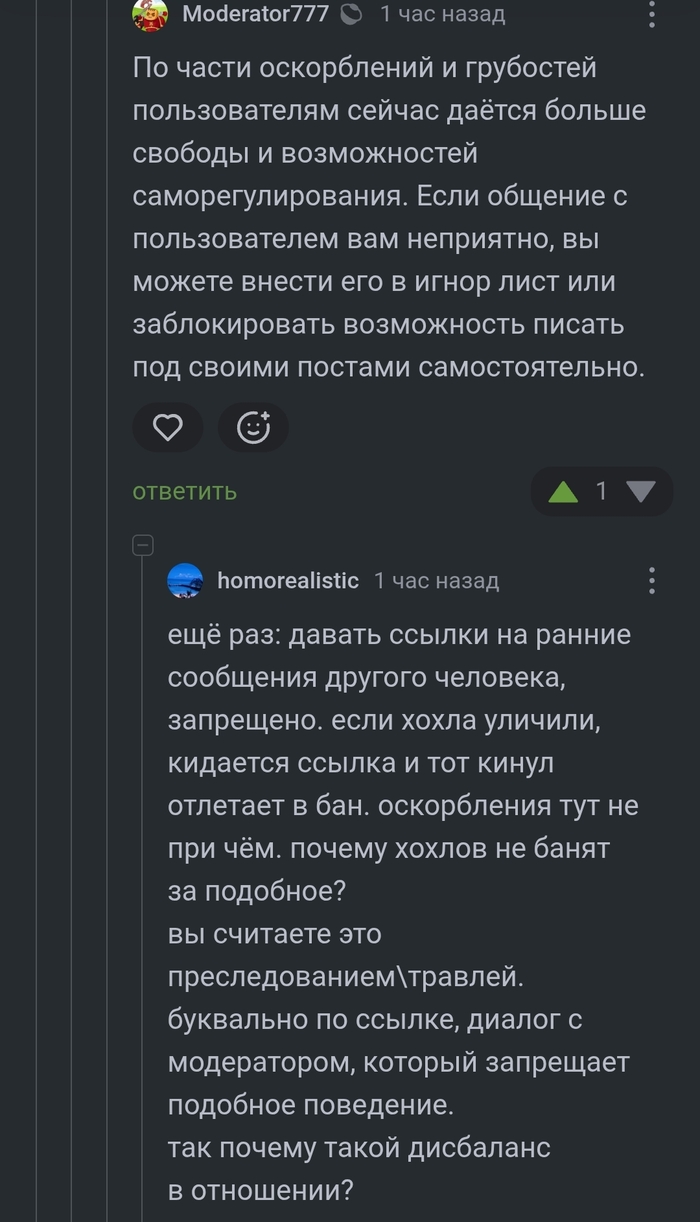Click the "1 час назад" timestamp beside homorealistic
Viewport: 700px width, 1222px height.
click(x=436, y=581)
